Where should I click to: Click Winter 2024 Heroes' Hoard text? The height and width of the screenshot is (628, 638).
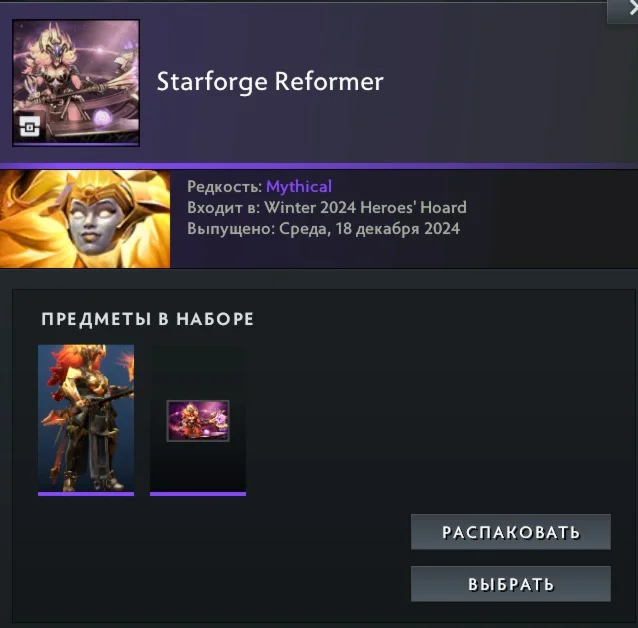[x=365, y=208]
